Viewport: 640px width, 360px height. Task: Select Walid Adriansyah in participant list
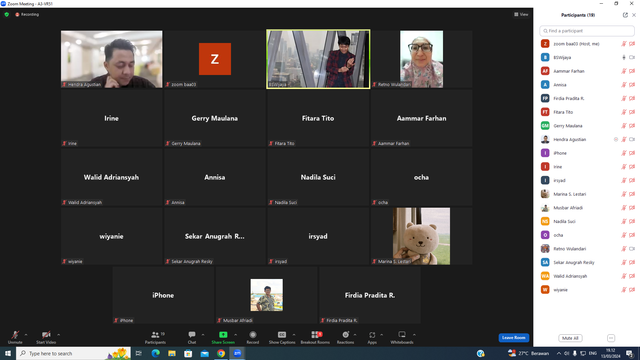[587, 276]
